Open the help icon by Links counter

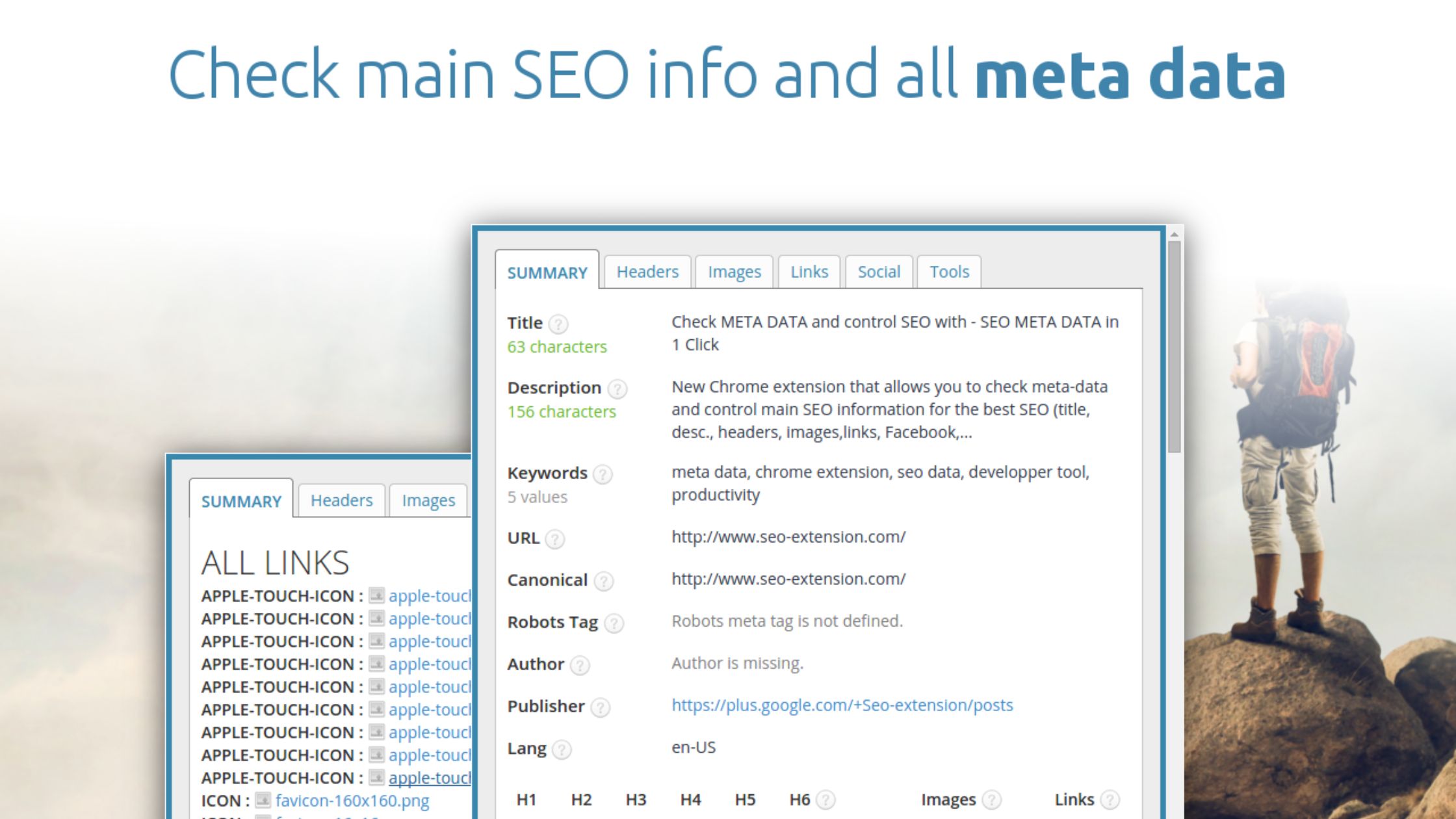pos(1110,799)
